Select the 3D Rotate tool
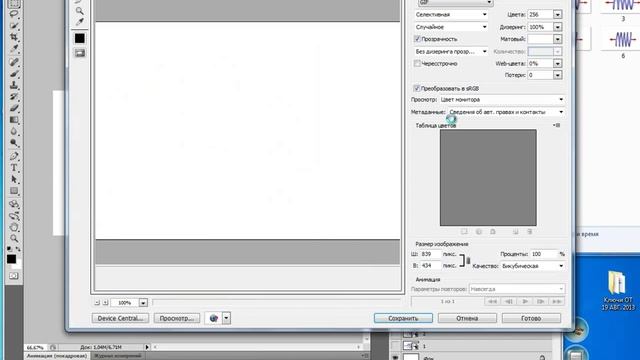Screen dimensions: 640x360 point(14,204)
